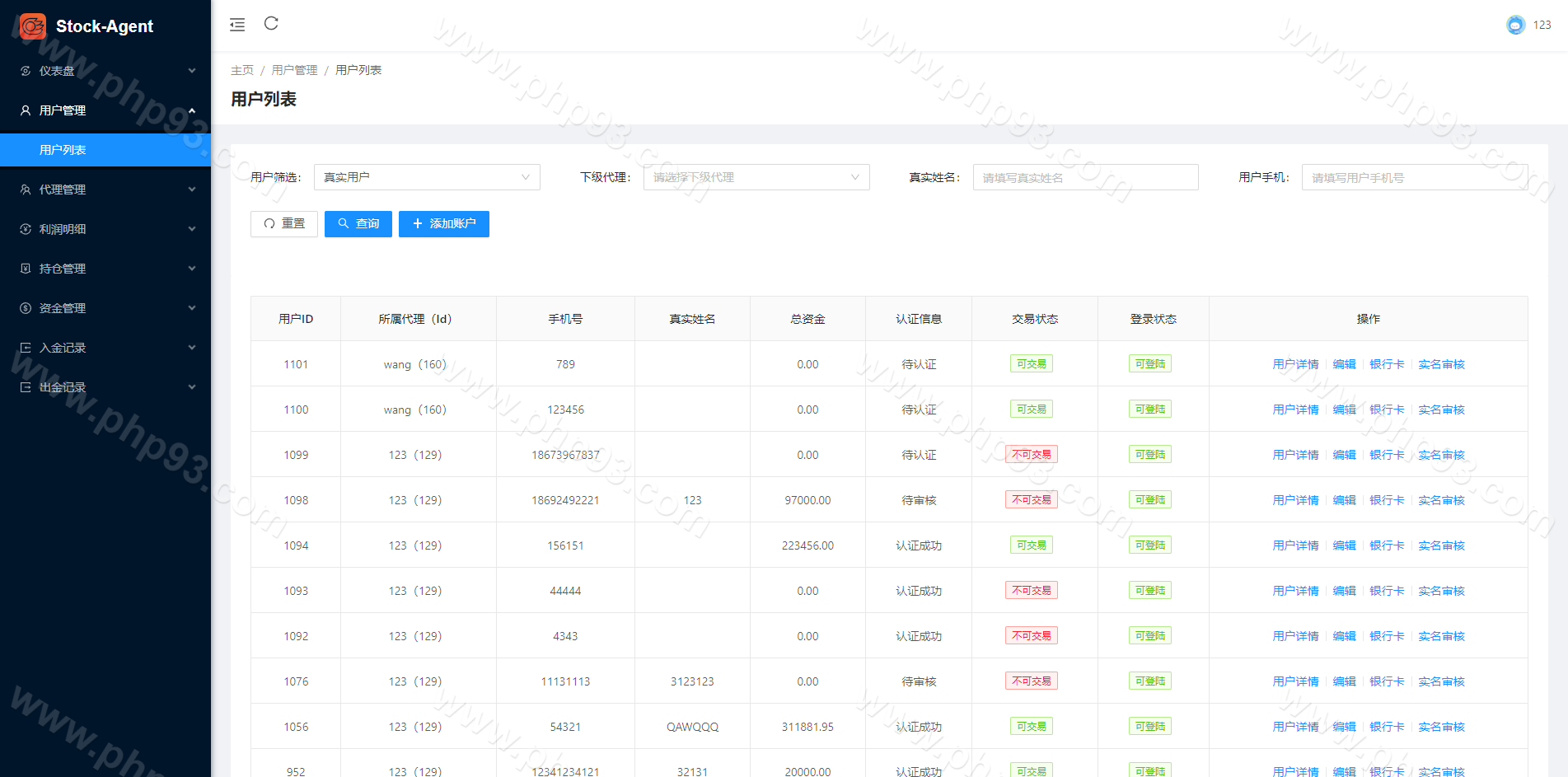Click the dashboard gauge icon in sidebar
The height and width of the screenshot is (777, 1568).
coord(26,71)
